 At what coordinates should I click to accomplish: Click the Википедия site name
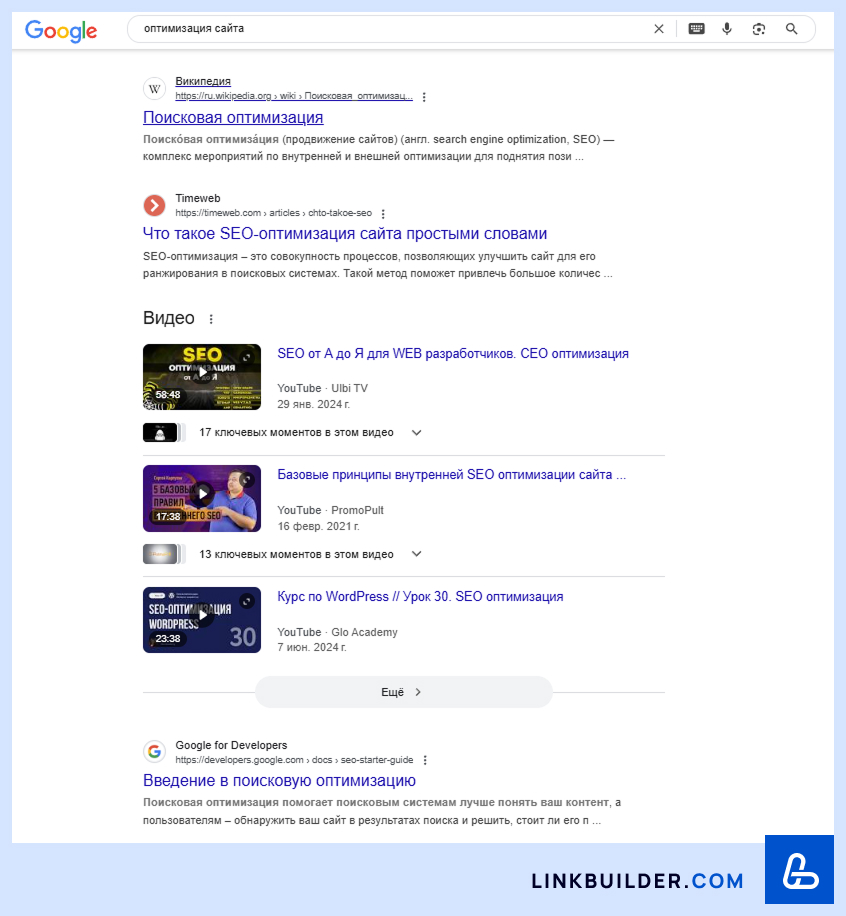coord(203,81)
